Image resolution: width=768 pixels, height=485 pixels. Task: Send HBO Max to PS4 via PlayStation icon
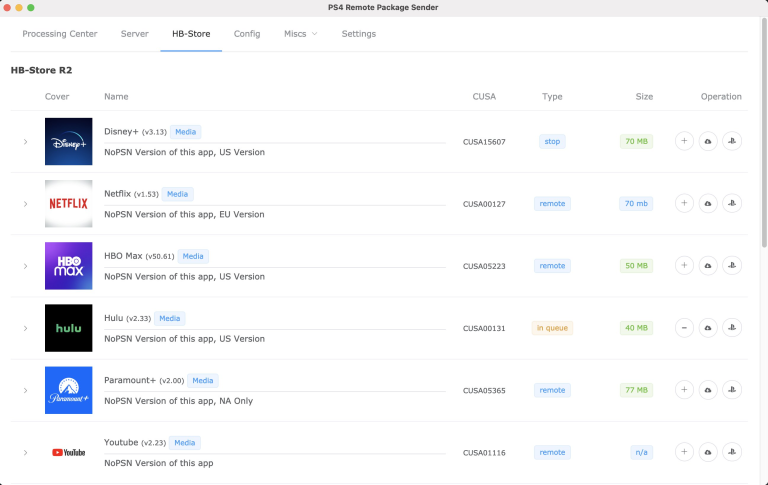tap(732, 266)
